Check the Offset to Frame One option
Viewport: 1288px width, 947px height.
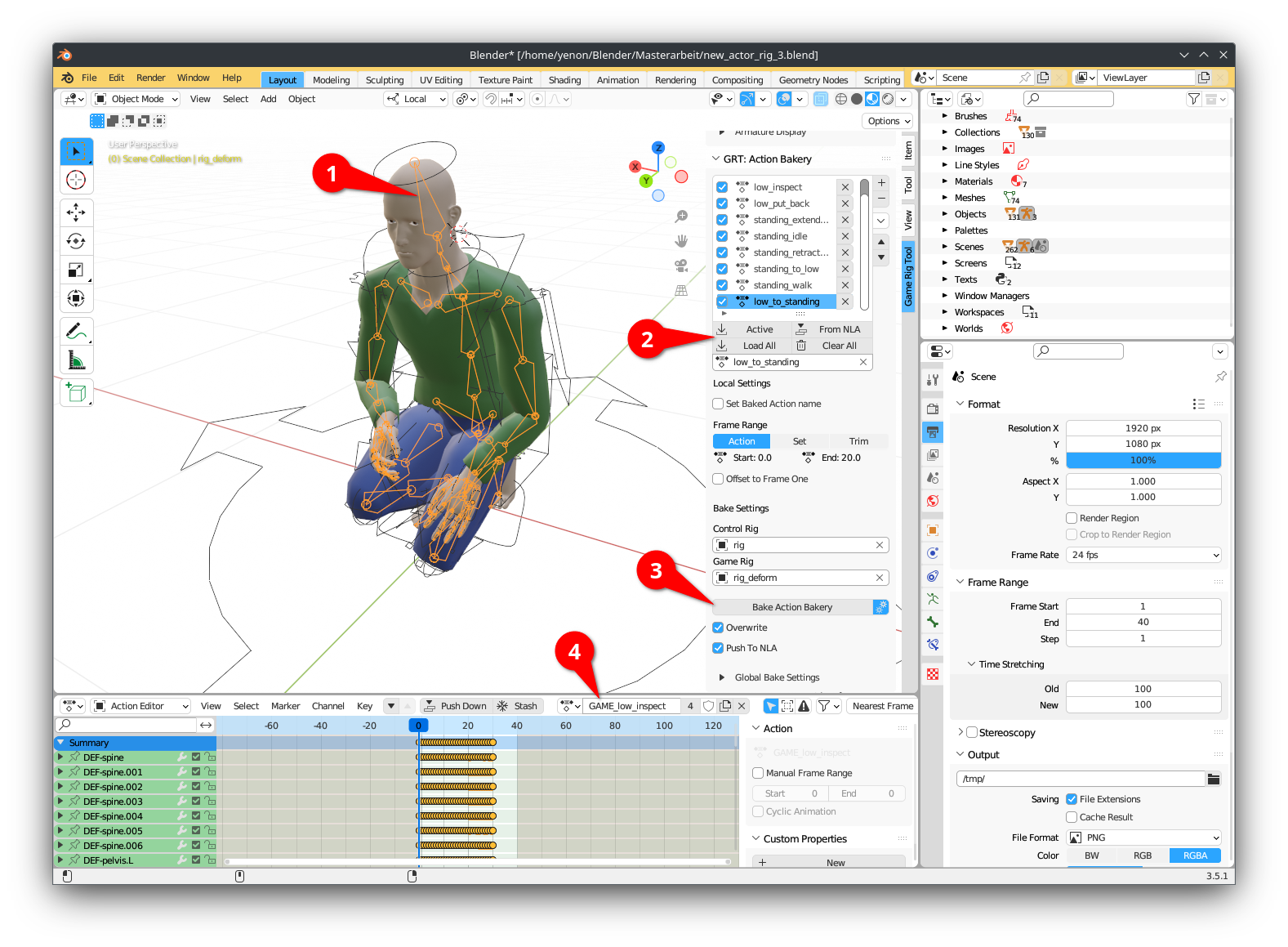point(719,479)
